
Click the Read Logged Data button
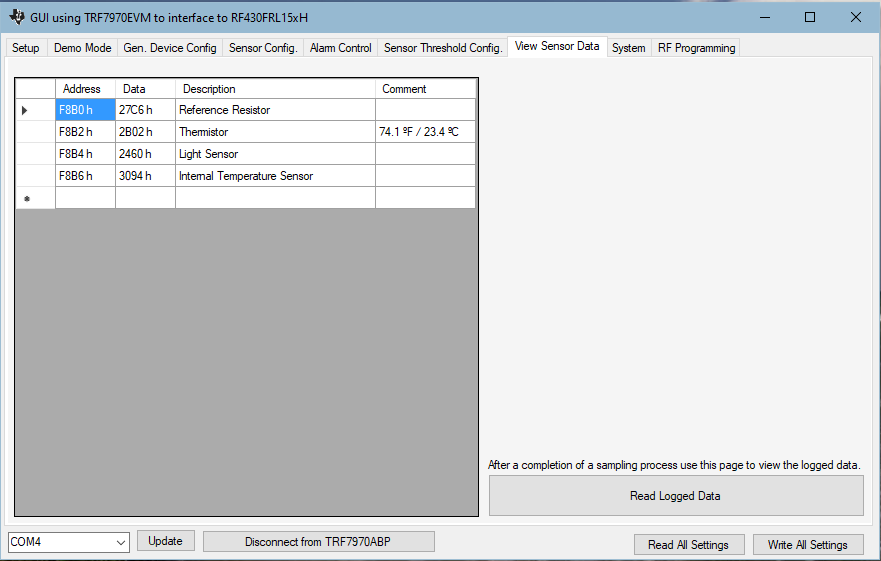(676, 496)
